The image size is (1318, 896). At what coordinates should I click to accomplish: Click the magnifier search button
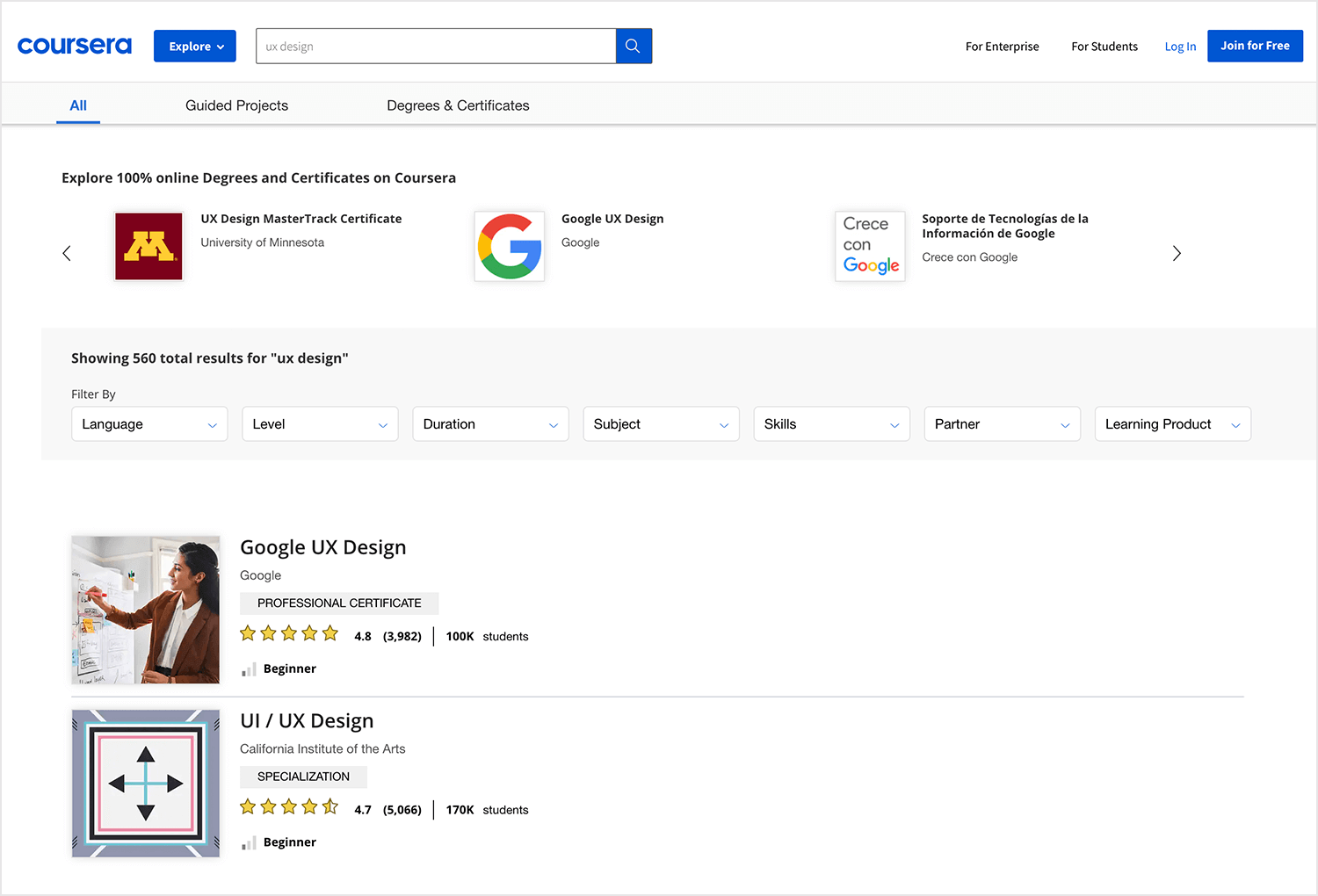[x=634, y=46]
